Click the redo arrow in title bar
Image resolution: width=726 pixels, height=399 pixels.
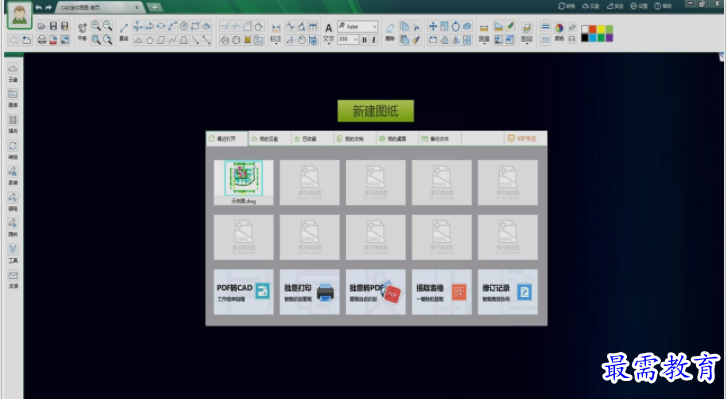coord(49,7)
